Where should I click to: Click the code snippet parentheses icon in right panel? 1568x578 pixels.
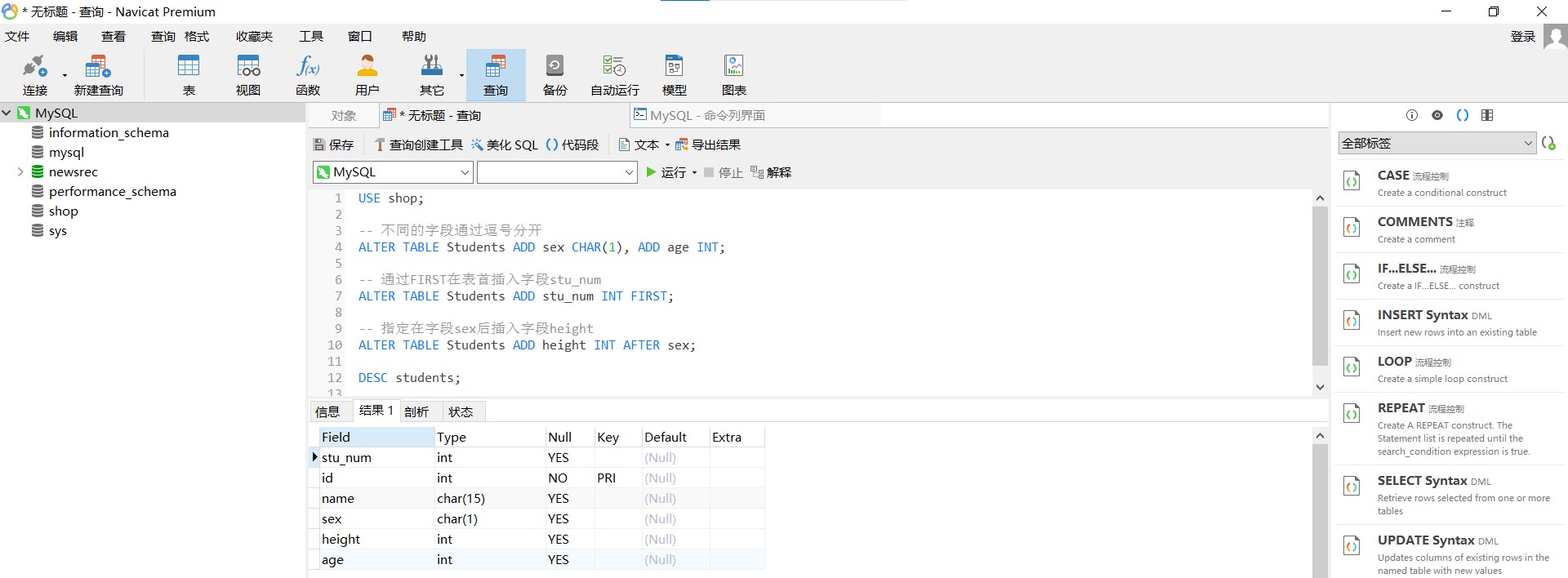coord(1463,115)
